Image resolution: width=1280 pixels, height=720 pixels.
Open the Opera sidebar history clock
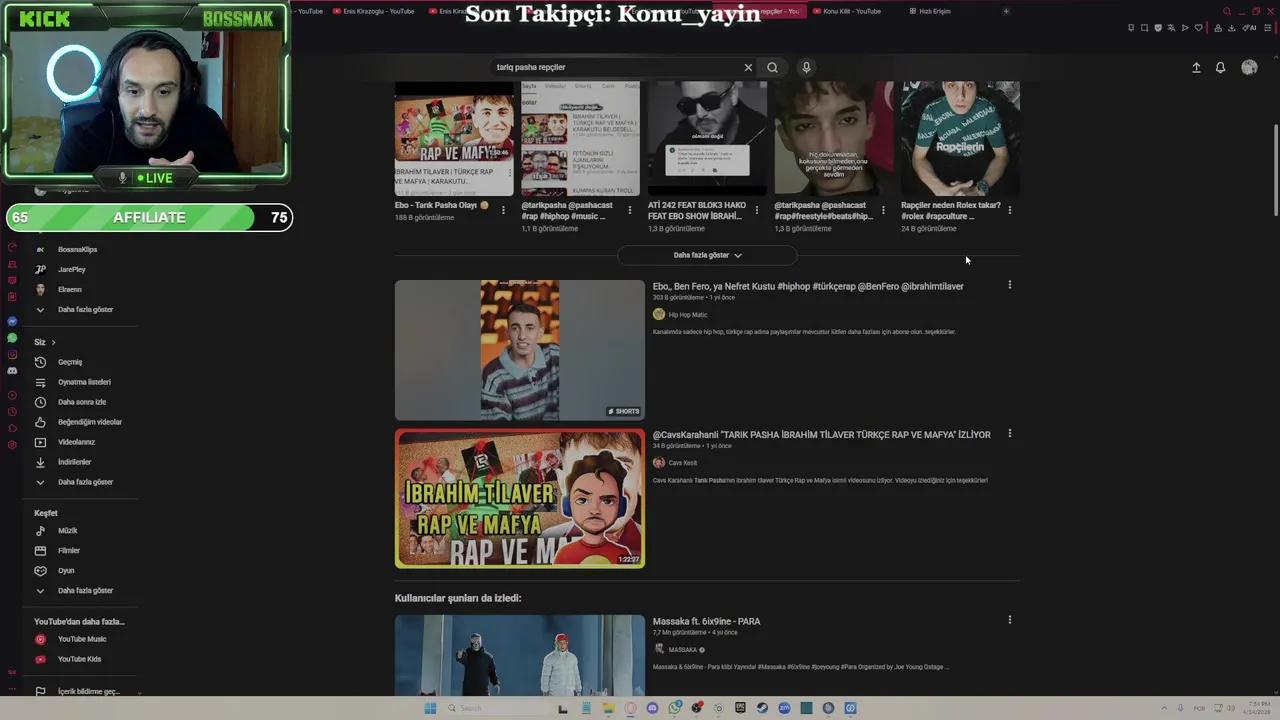click(x=12, y=411)
